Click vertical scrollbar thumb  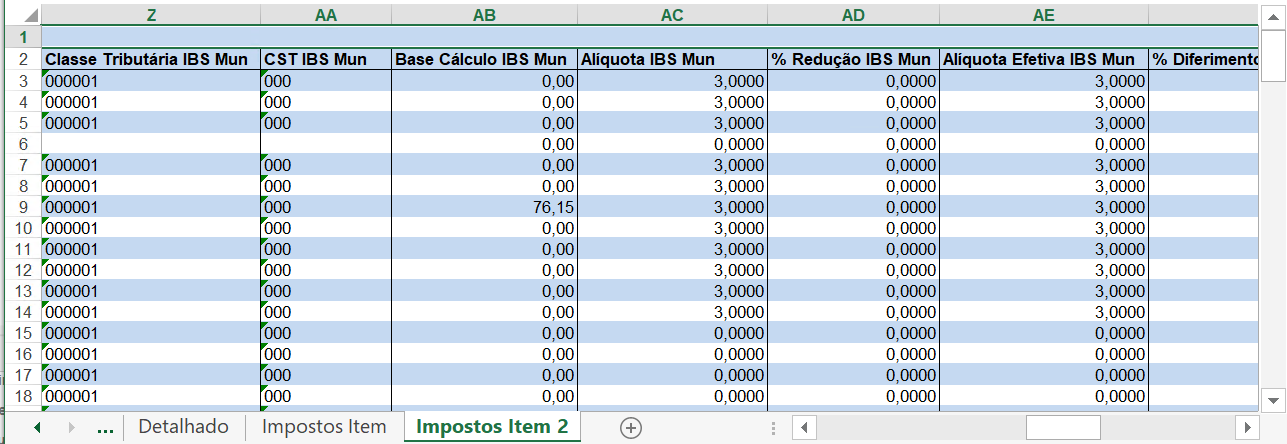(1273, 55)
